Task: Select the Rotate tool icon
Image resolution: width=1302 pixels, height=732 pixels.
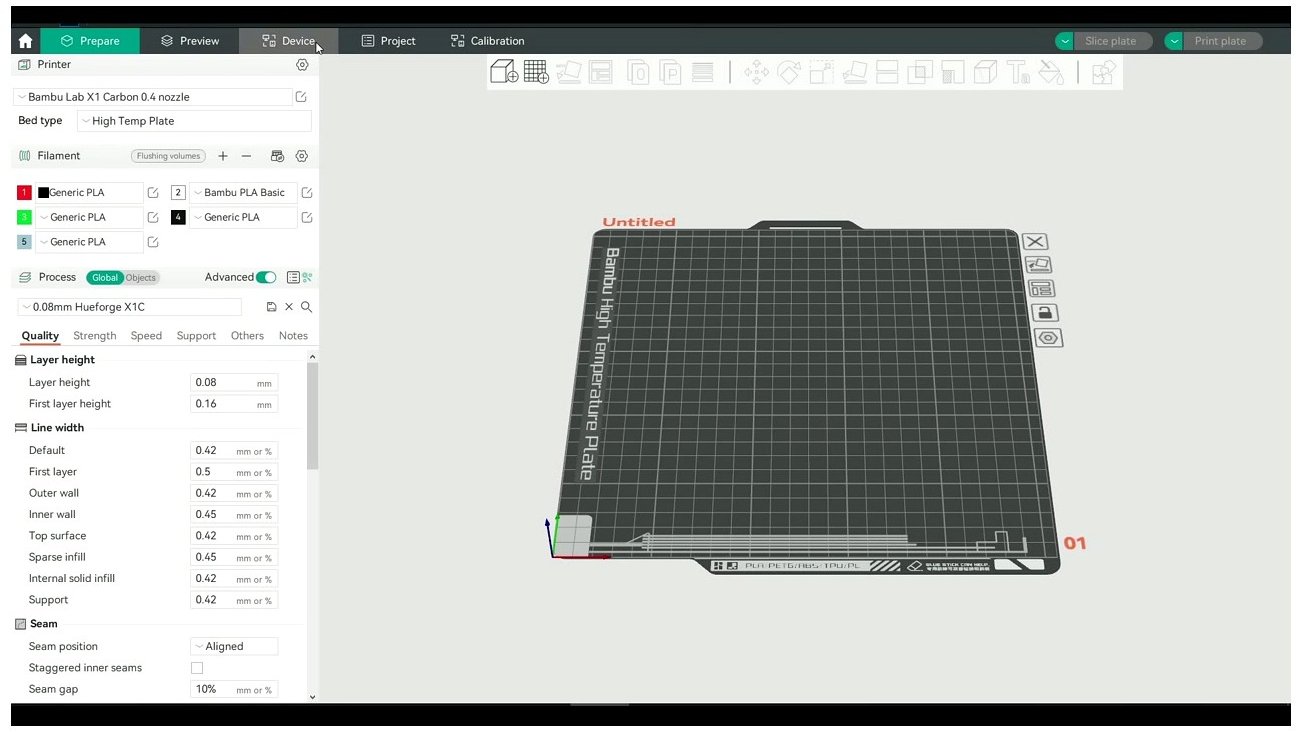Action: coord(789,72)
